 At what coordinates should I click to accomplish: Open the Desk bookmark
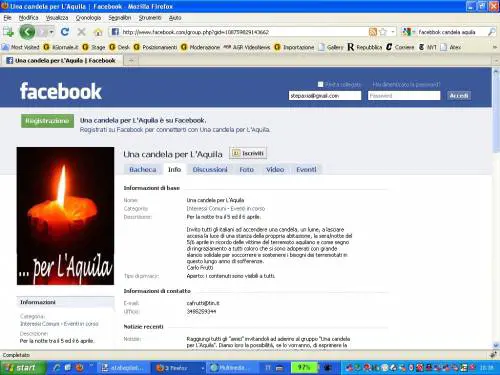click(x=119, y=47)
